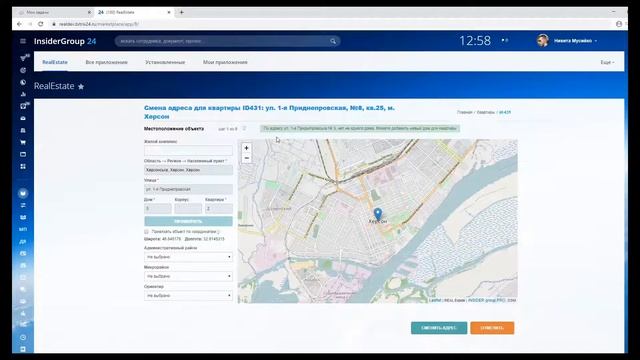This screenshot has height=360, width=640.
Task: Click the help icon next to step indicator
Action: click(x=244, y=129)
